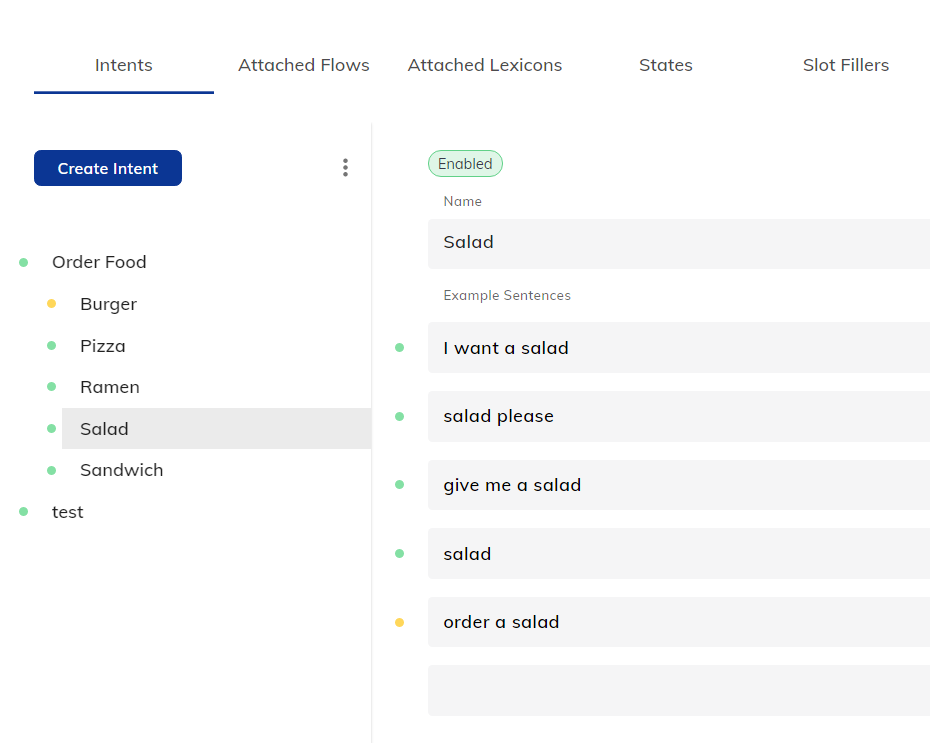930x743 pixels.
Task: Select the Ramen intent
Action: [x=110, y=387]
